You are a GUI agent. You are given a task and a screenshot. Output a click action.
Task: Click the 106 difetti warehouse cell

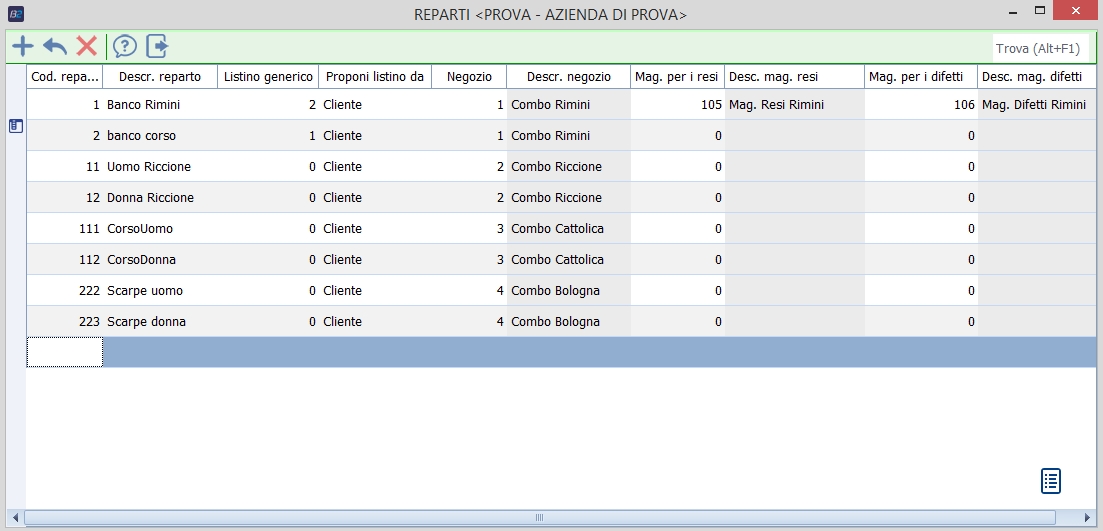(921, 105)
